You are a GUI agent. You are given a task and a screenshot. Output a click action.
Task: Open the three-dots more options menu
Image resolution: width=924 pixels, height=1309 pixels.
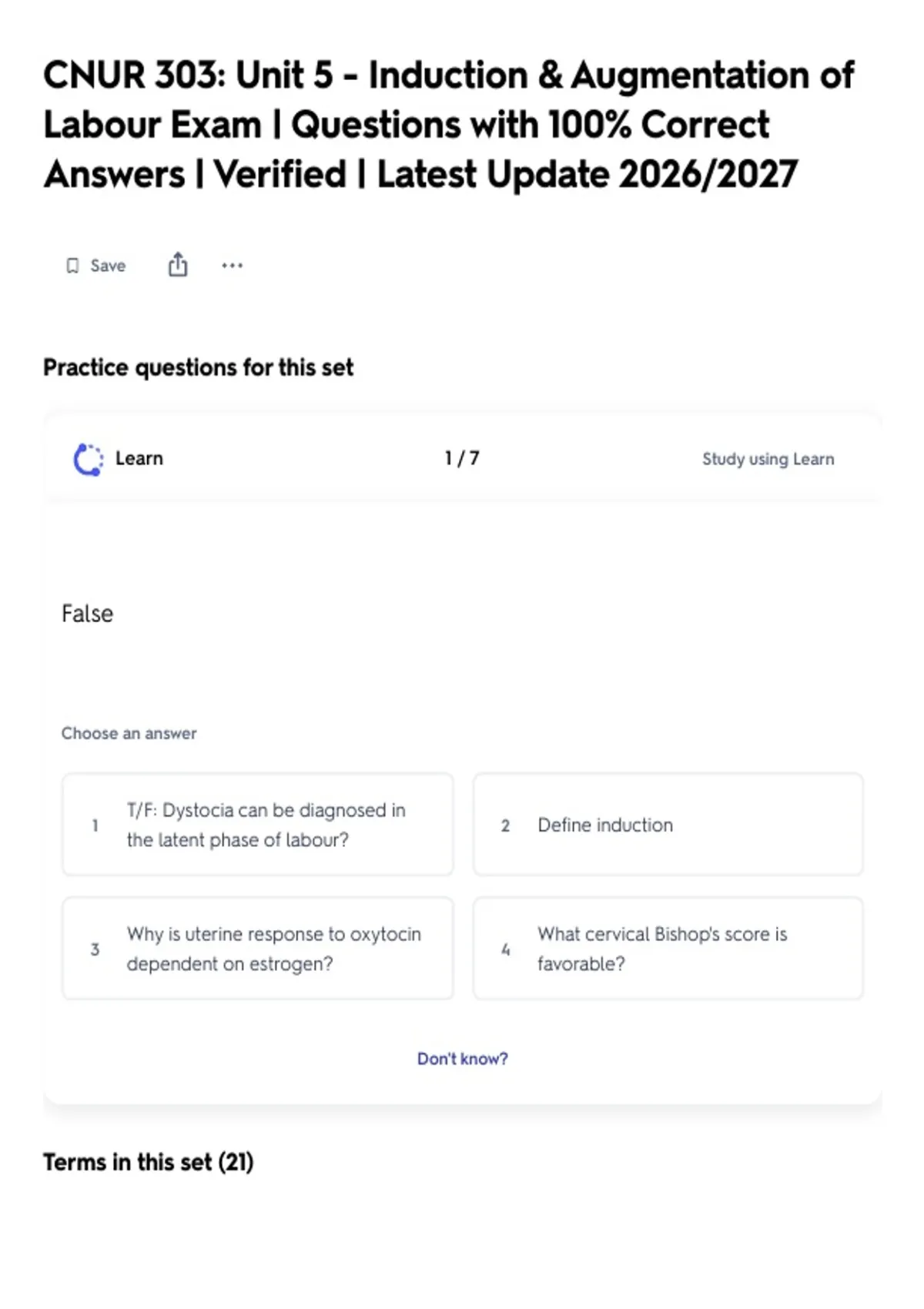(x=232, y=266)
